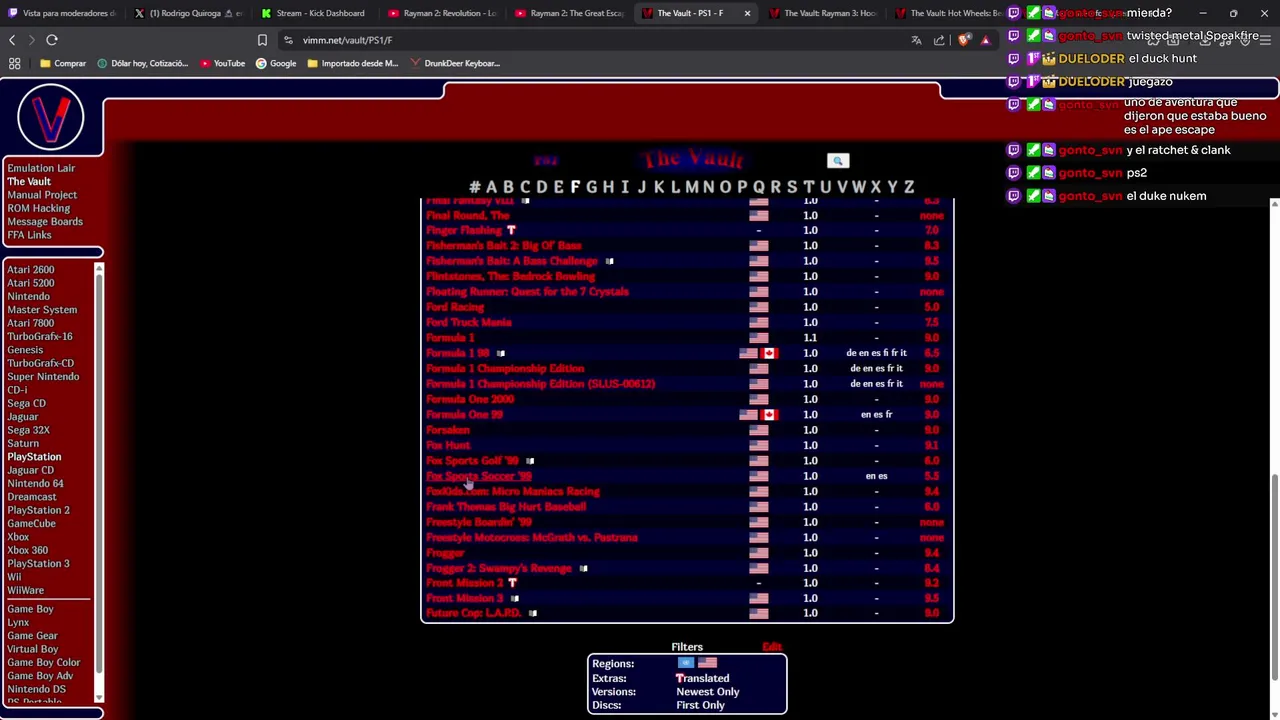Screen dimensions: 1280x720
Task: Select Super Nintendo in the console list
Action: click(x=43, y=377)
